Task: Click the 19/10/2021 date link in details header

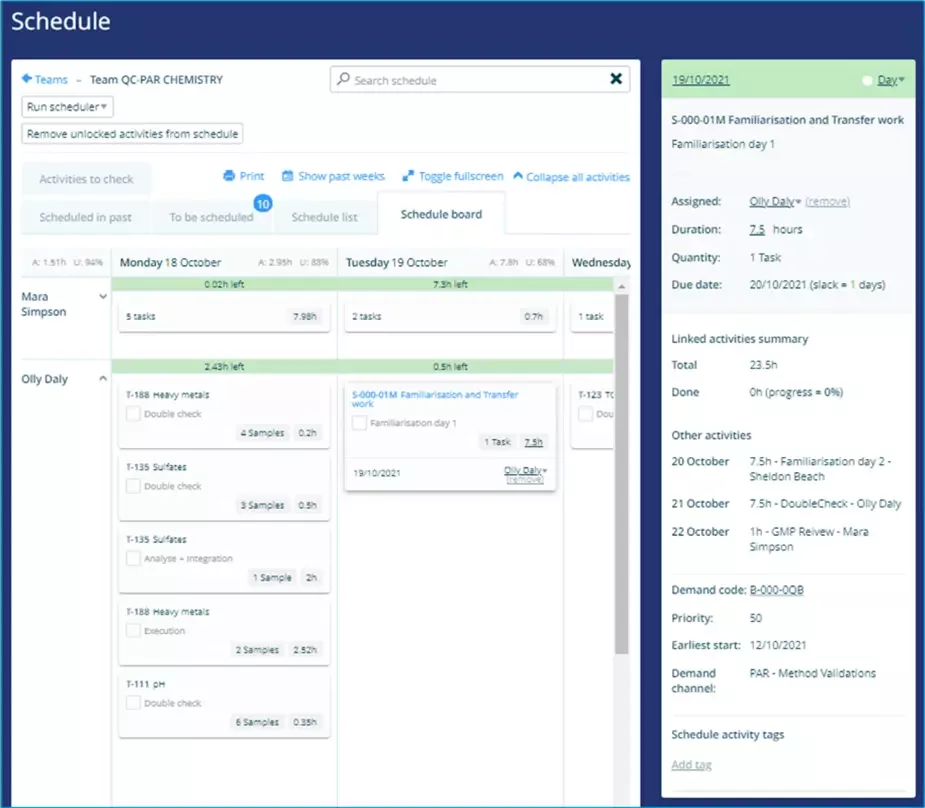Action: [701, 80]
